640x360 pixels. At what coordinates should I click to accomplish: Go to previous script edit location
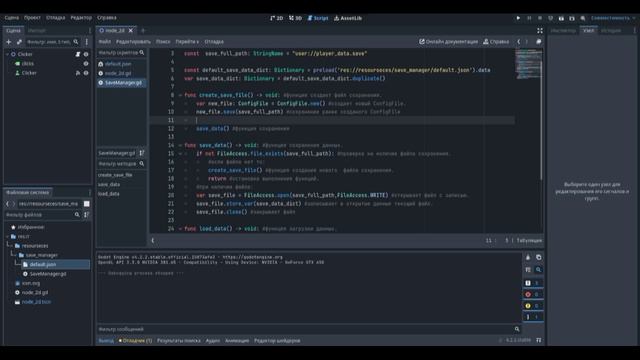518,42
